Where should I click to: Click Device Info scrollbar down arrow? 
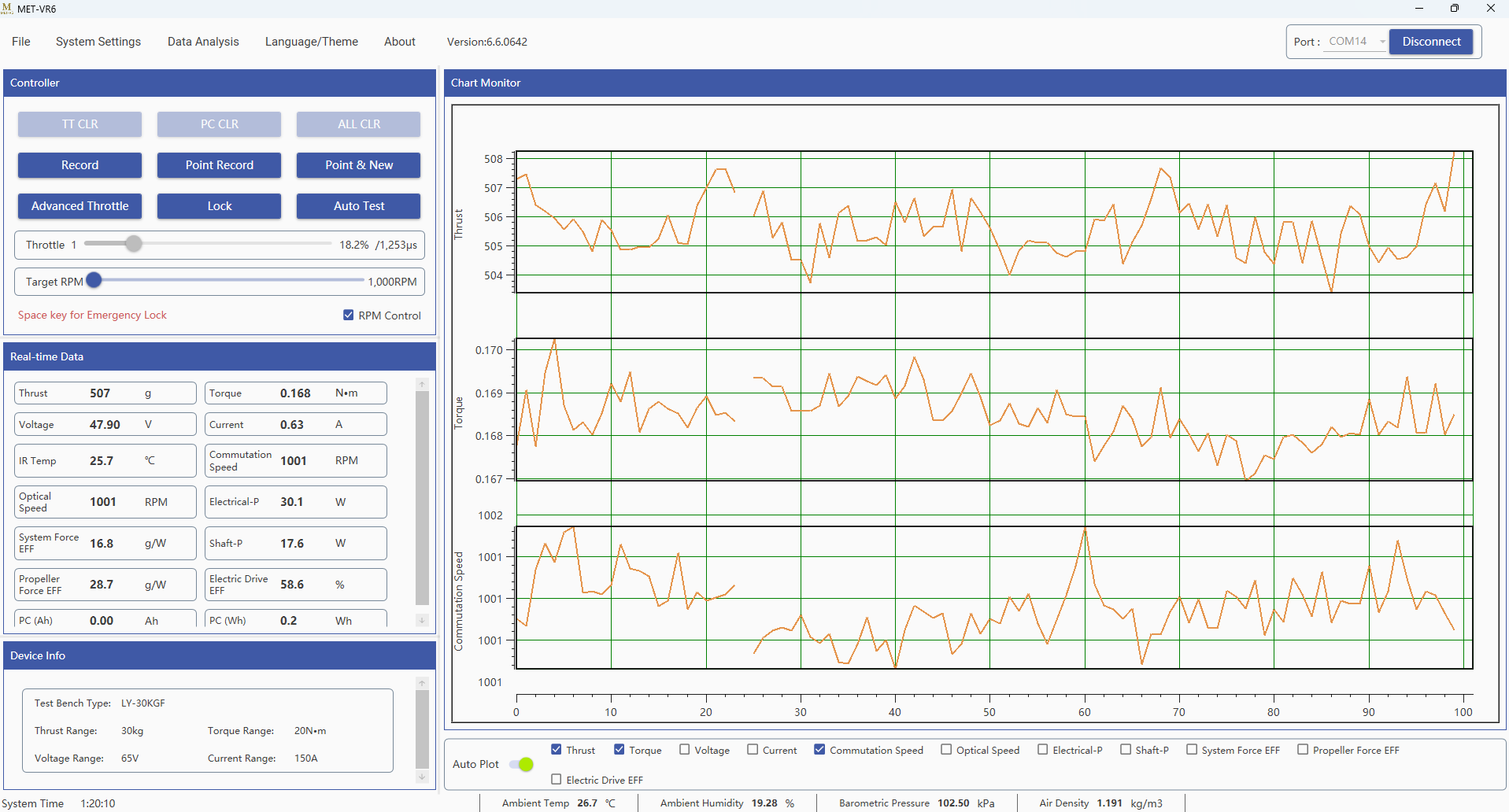(x=422, y=777)
